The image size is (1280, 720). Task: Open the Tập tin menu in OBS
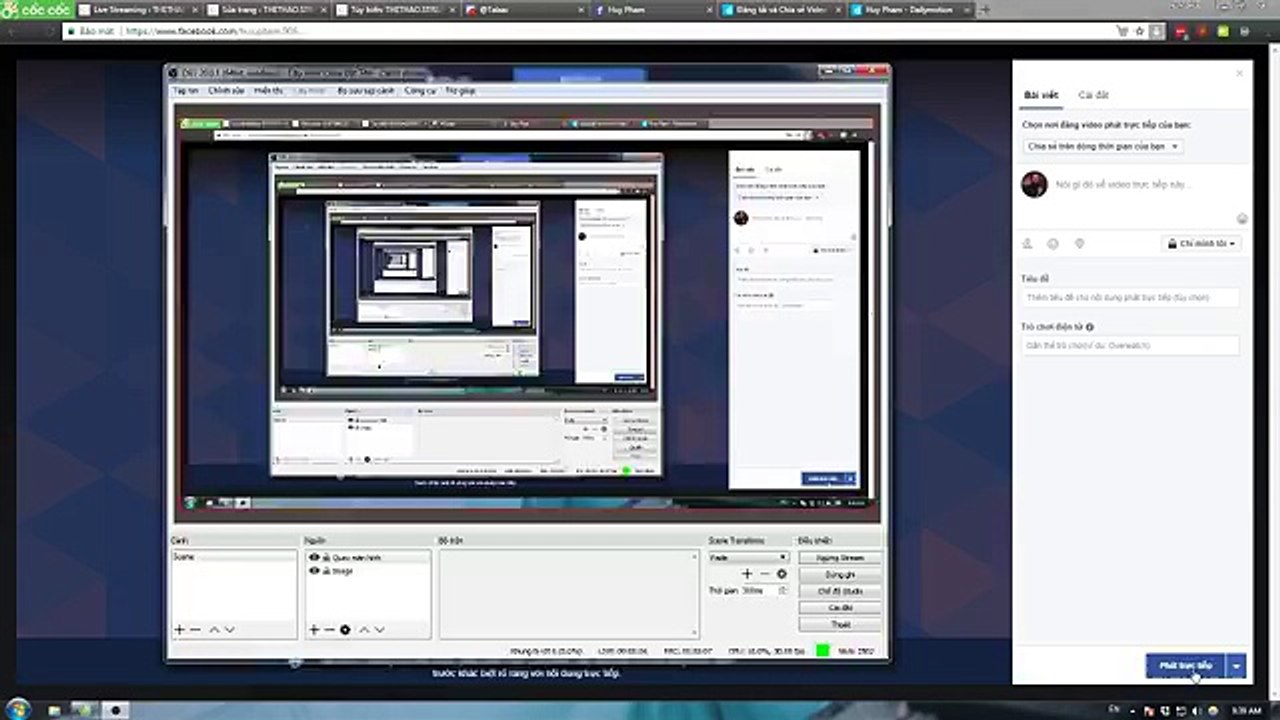pyautogui.click(x=186, y=90)
